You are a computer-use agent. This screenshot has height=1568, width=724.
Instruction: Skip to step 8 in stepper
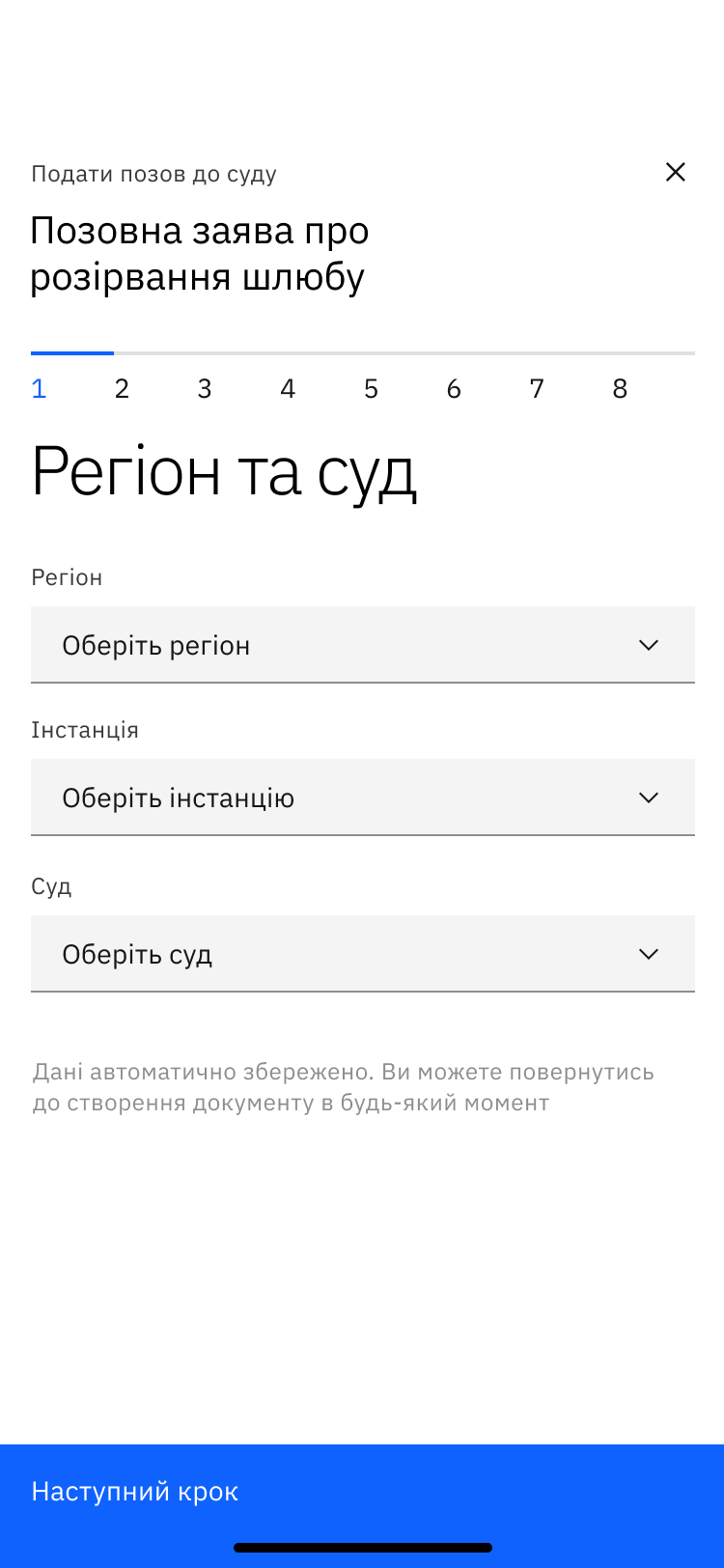620,389
